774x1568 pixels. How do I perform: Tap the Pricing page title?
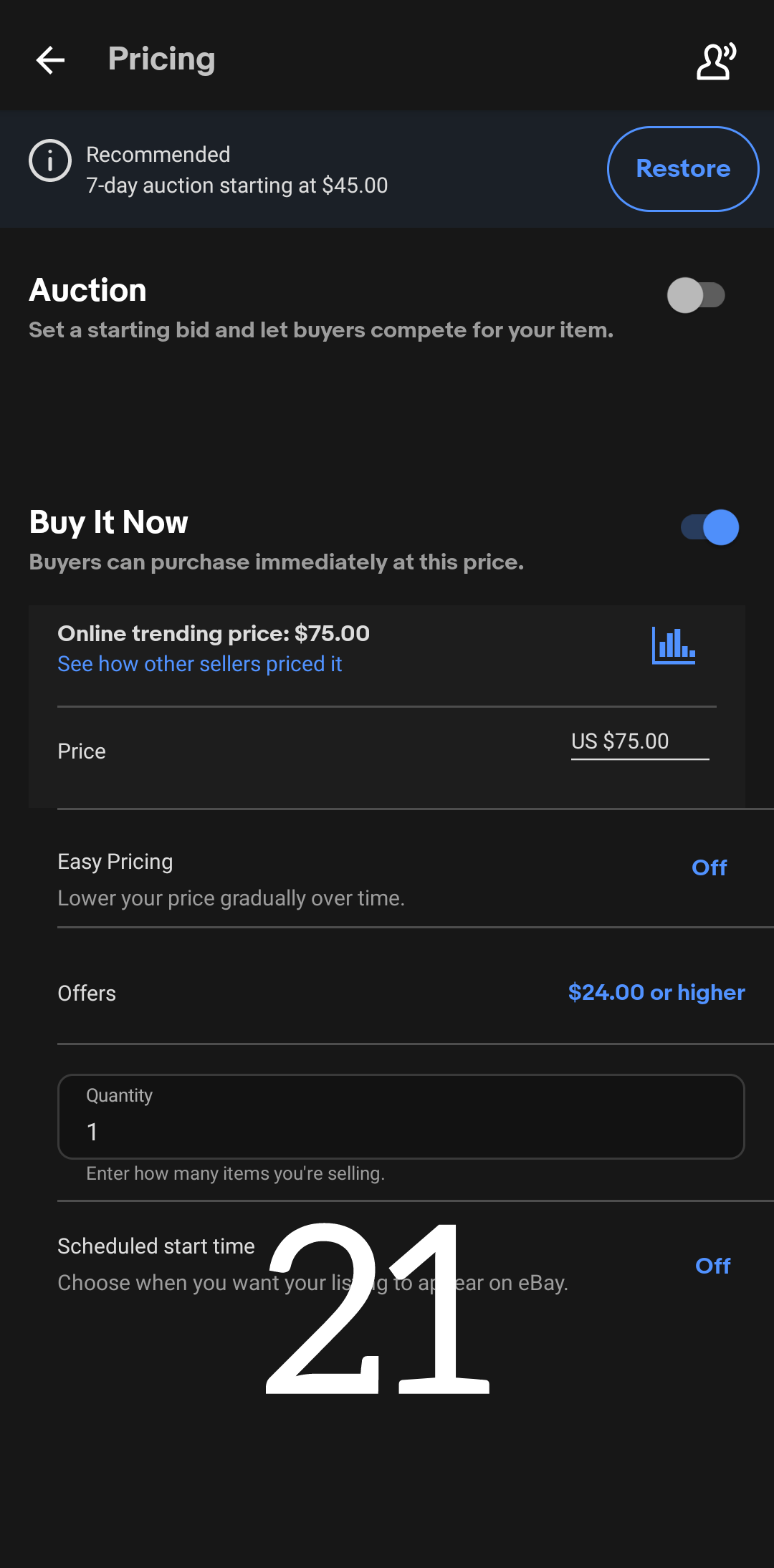coord(161,59)
